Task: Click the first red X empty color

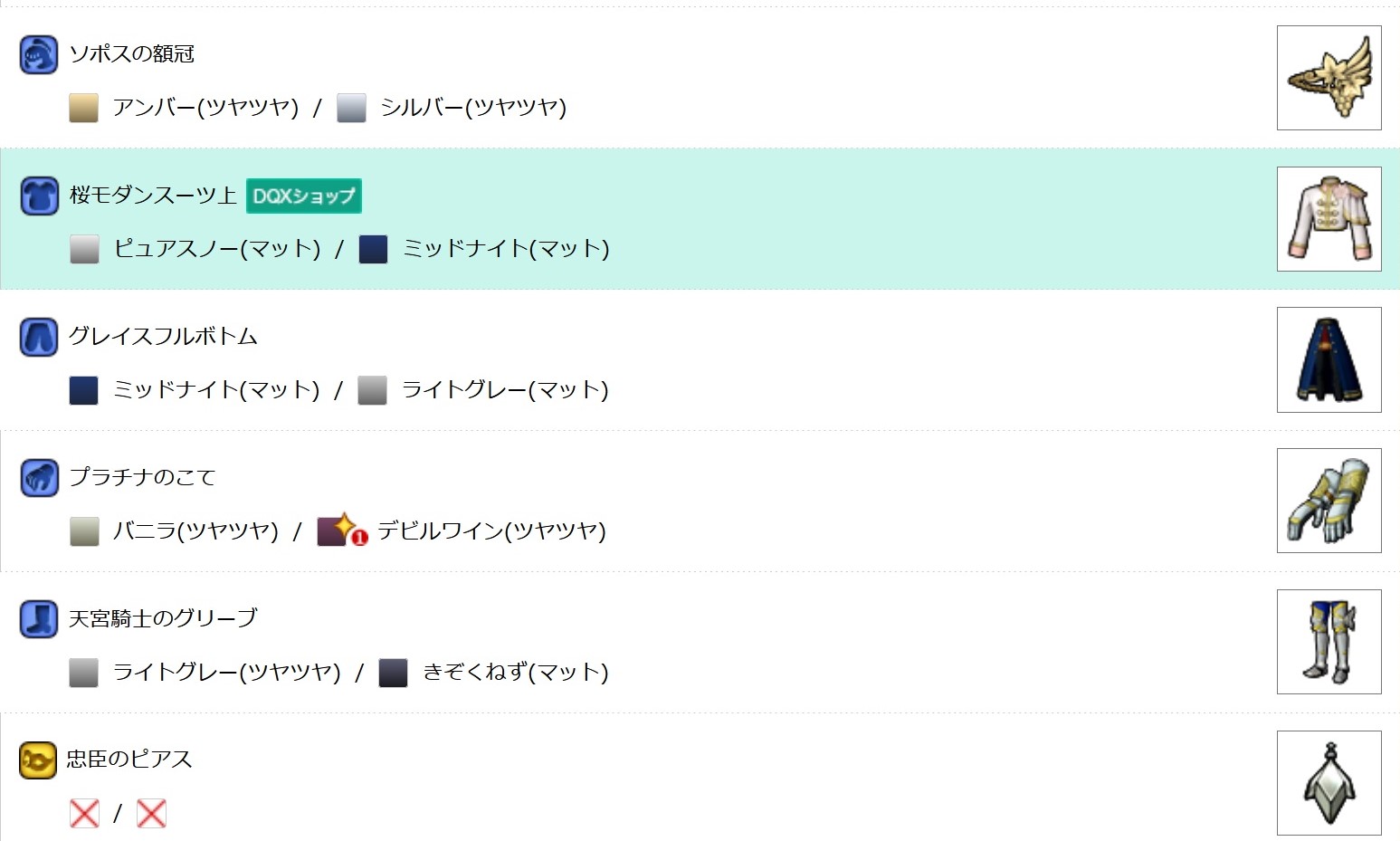Action: (x=84, y=813)
